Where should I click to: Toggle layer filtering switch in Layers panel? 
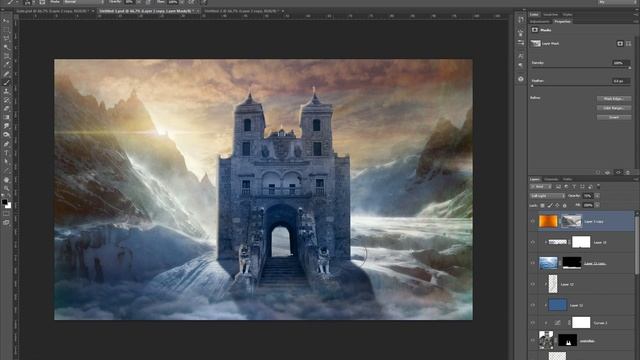(x=598, y=186)
